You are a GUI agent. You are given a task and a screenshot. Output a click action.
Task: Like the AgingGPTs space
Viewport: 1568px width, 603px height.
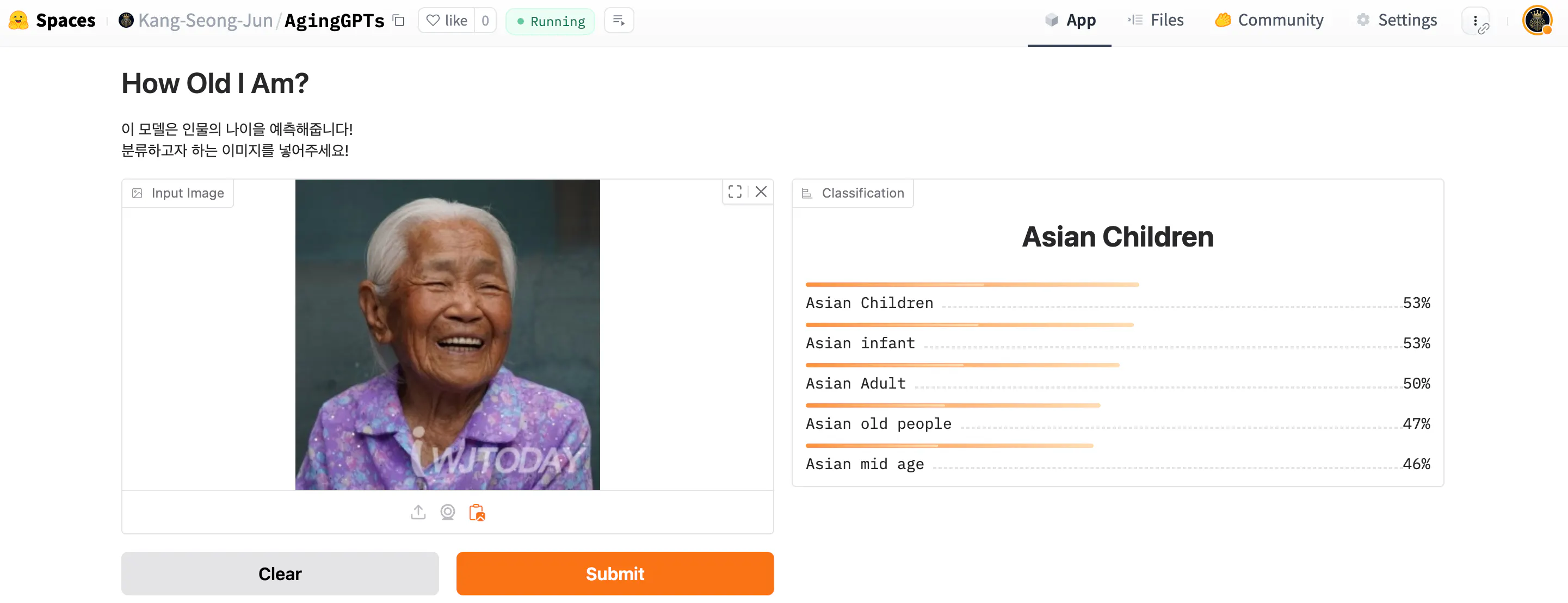447,21
